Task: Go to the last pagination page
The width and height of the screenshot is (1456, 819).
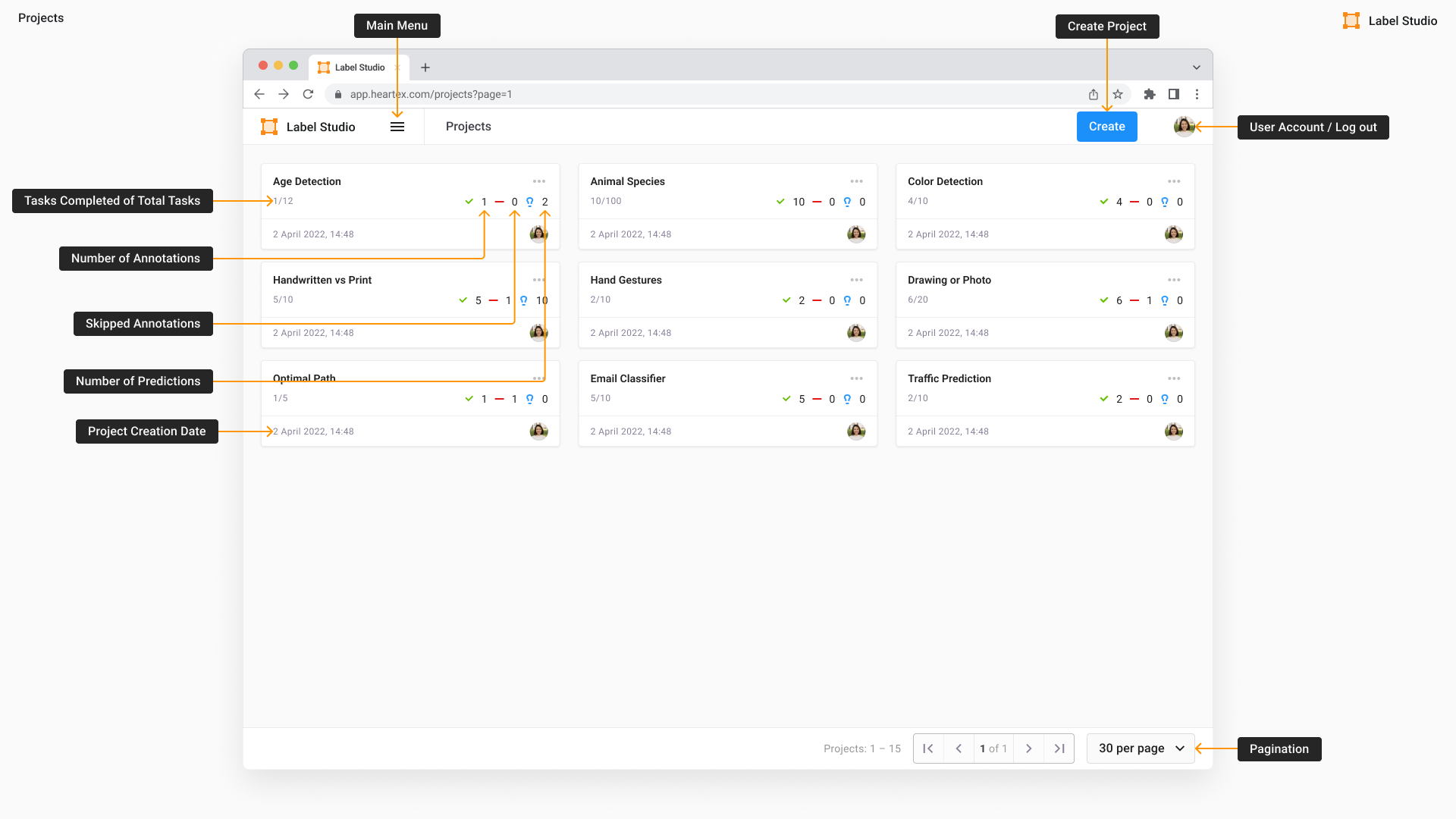Action: [x=1059, y=748]
